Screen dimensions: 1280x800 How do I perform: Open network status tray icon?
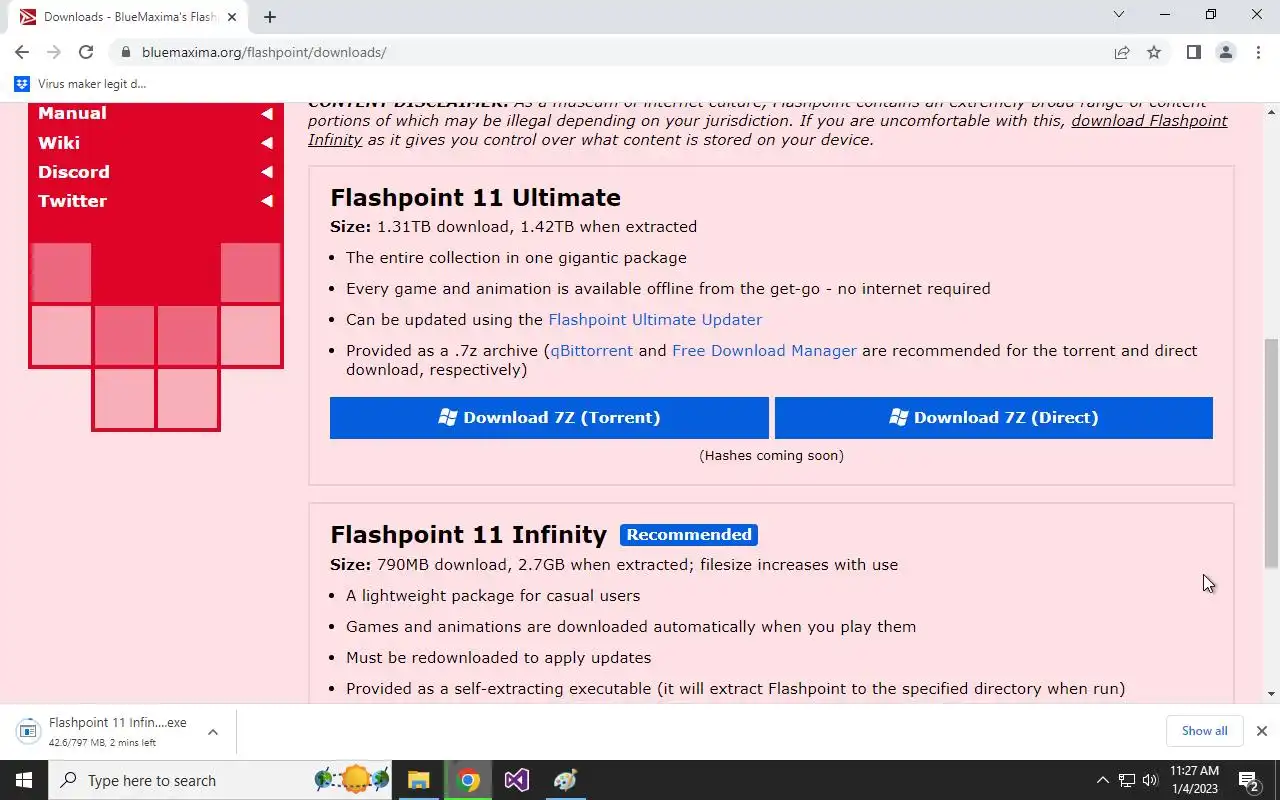pyautogui.click(x=1127, y=780)
